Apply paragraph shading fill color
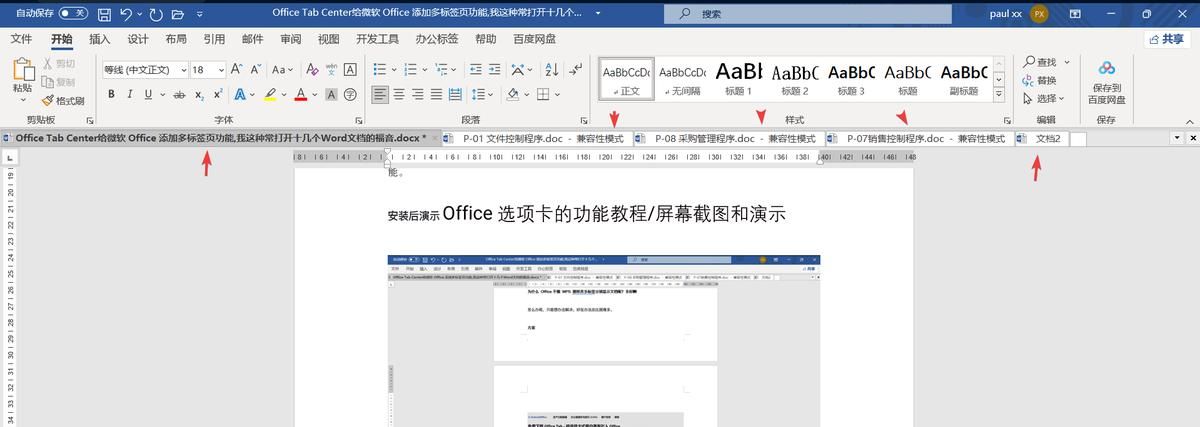The height and width of the screenshot is (427, 1200). 513,94
